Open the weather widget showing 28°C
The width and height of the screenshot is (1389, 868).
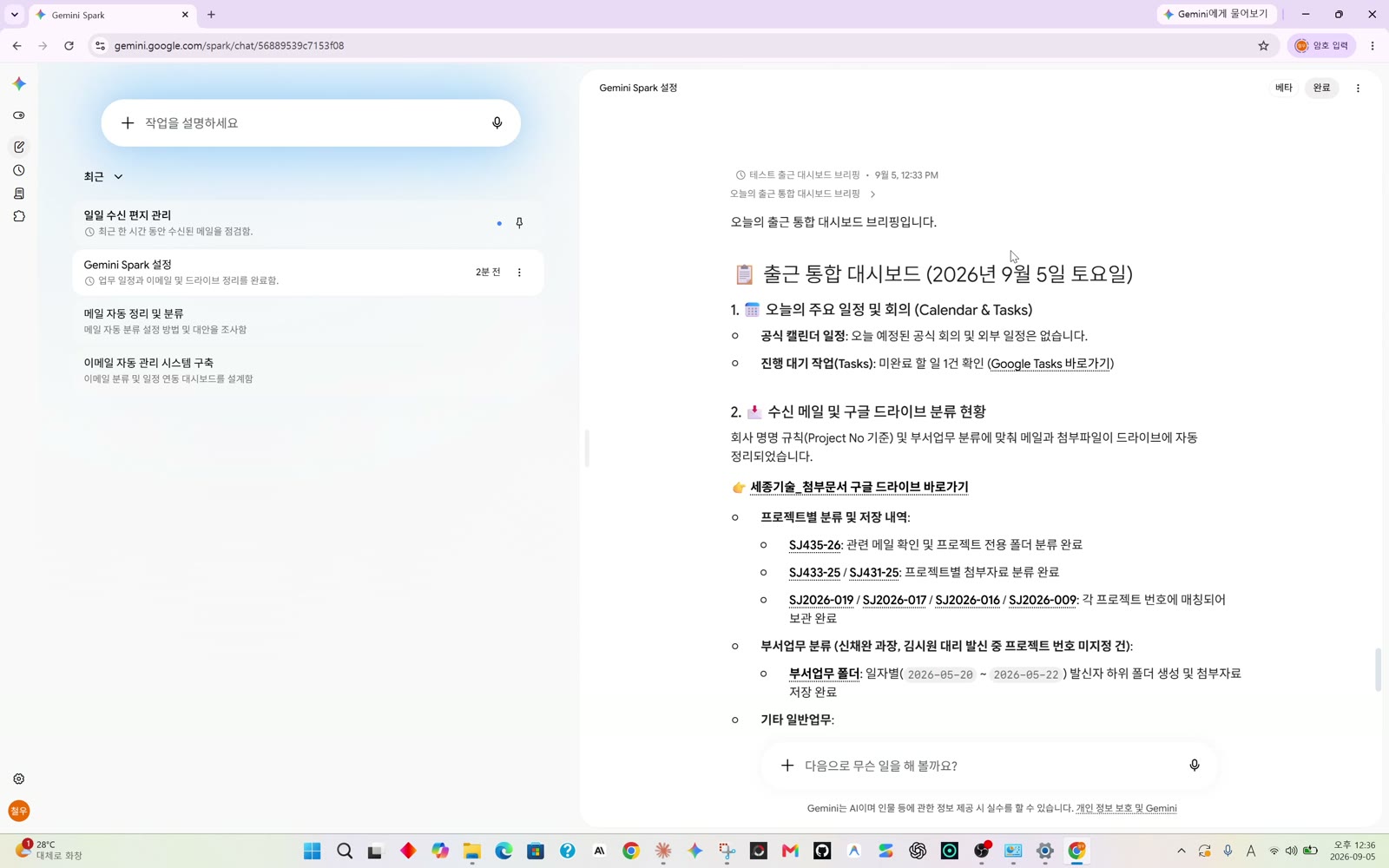49,850
